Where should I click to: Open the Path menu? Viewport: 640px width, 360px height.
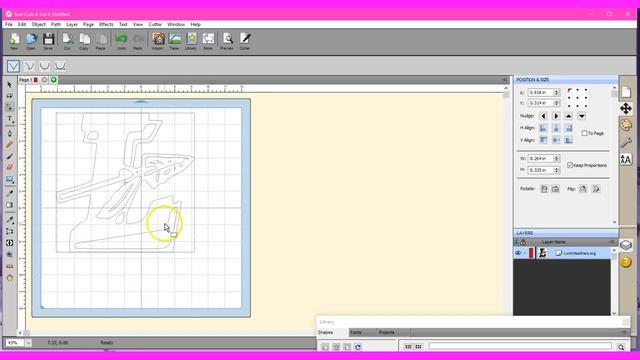click(x=56, y=24)
